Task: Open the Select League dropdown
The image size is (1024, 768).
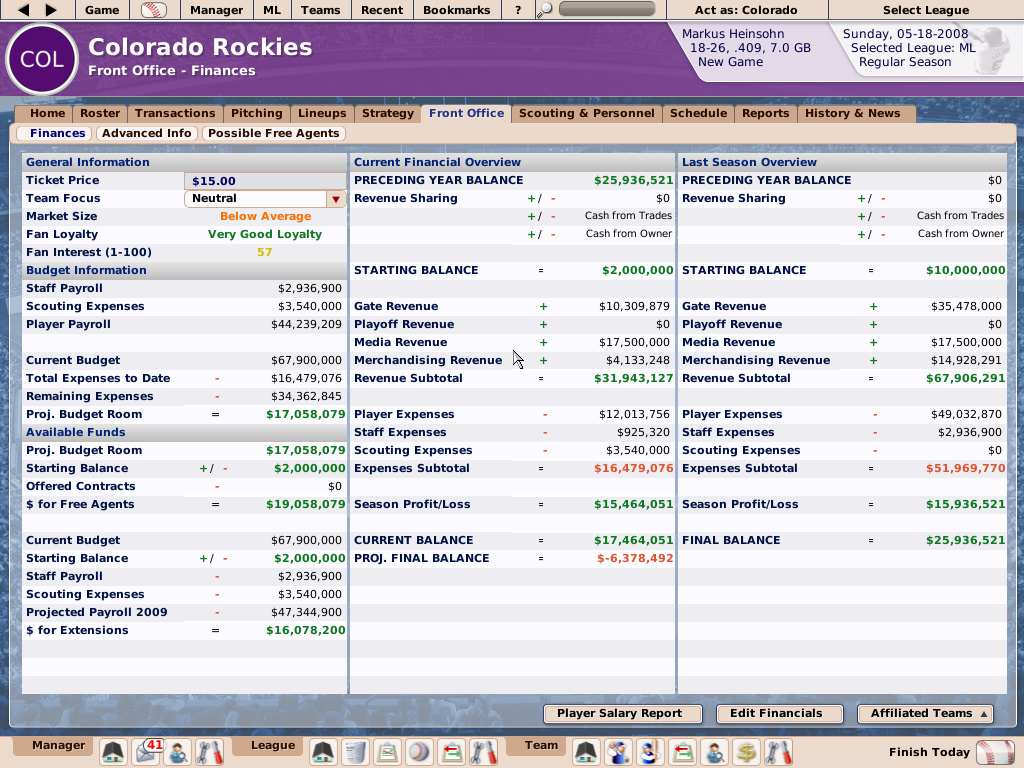Action: point(925,10)
